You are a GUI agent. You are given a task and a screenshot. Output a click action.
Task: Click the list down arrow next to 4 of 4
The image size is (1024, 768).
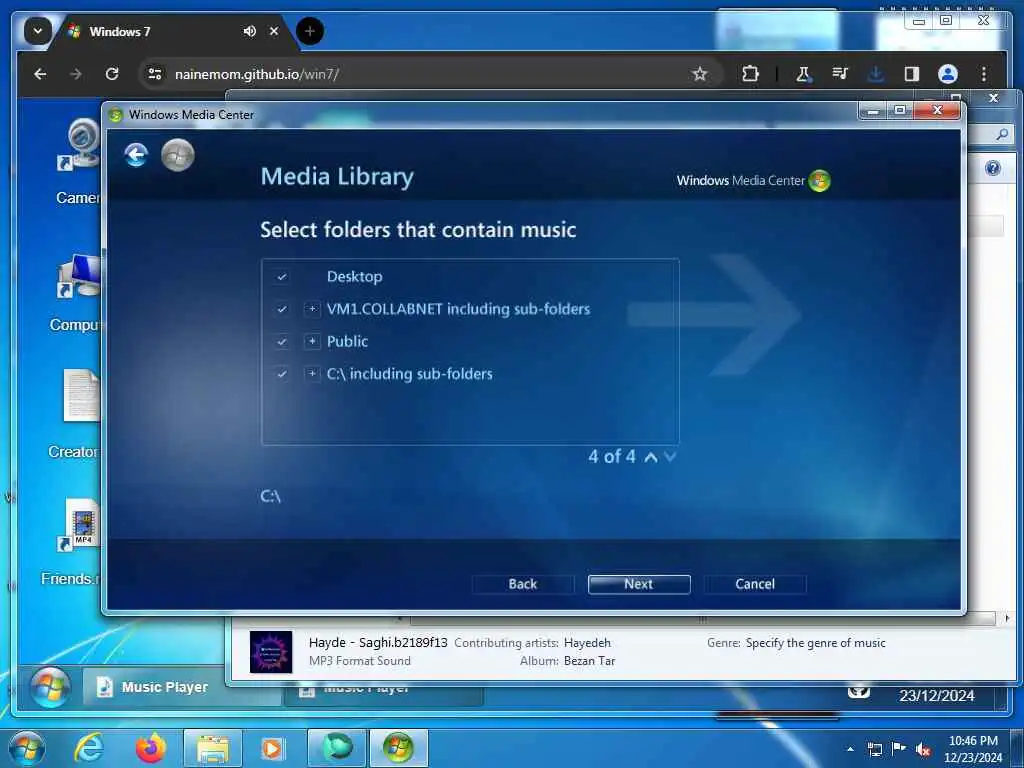click(670, 457)
